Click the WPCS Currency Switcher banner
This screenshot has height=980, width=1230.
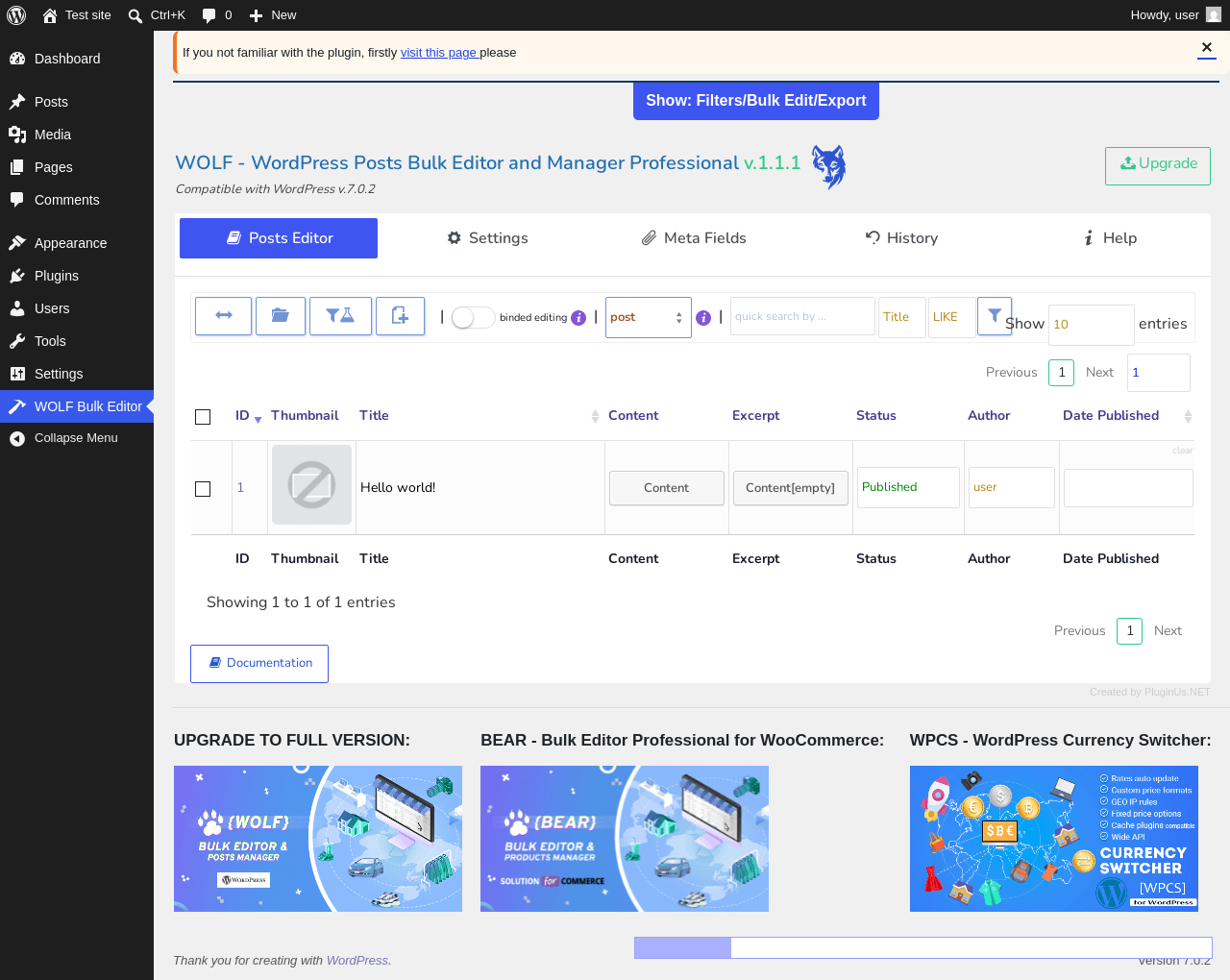(1054, 839)
